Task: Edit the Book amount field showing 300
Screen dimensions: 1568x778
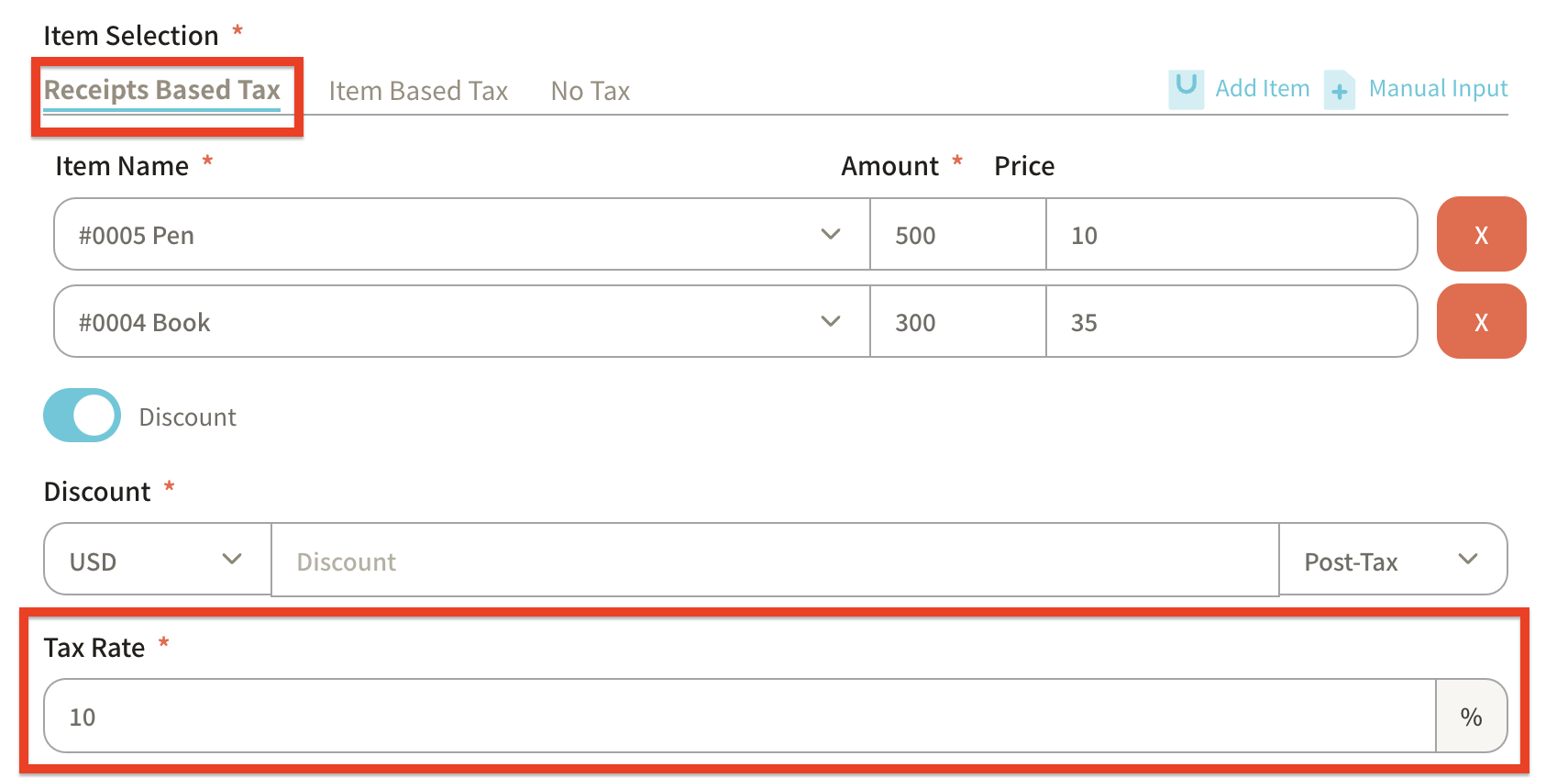Action: 956,322
